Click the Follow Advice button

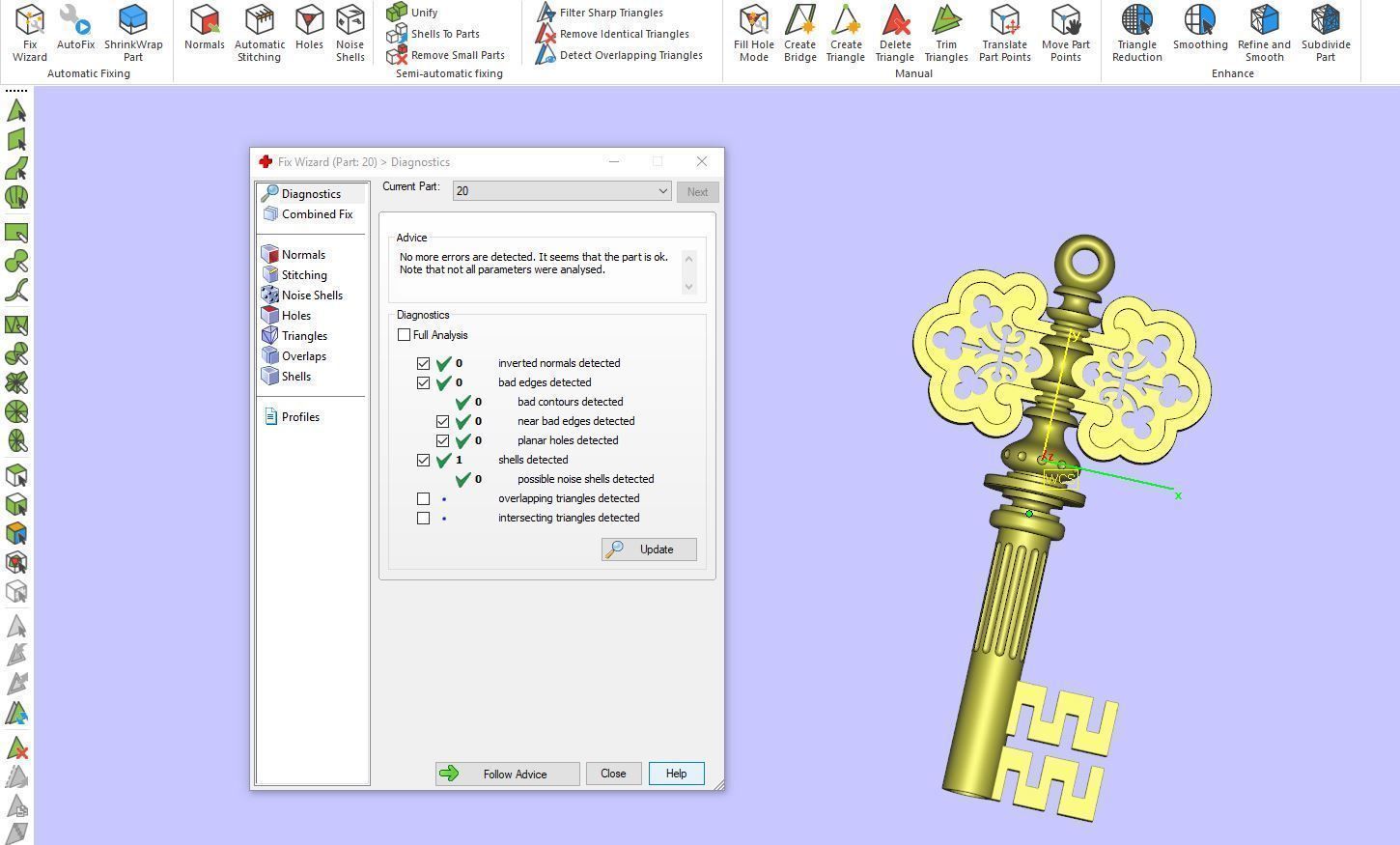point(507,775)
